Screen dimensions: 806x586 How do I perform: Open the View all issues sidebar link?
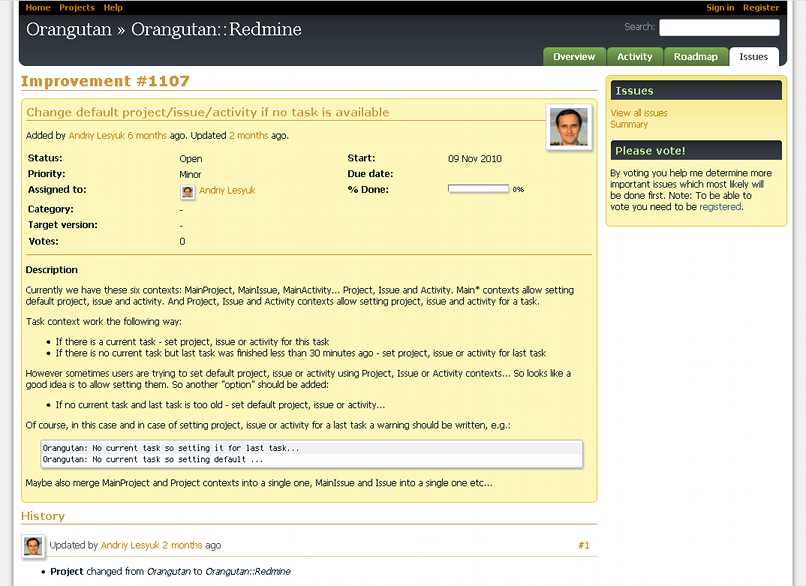639,113
